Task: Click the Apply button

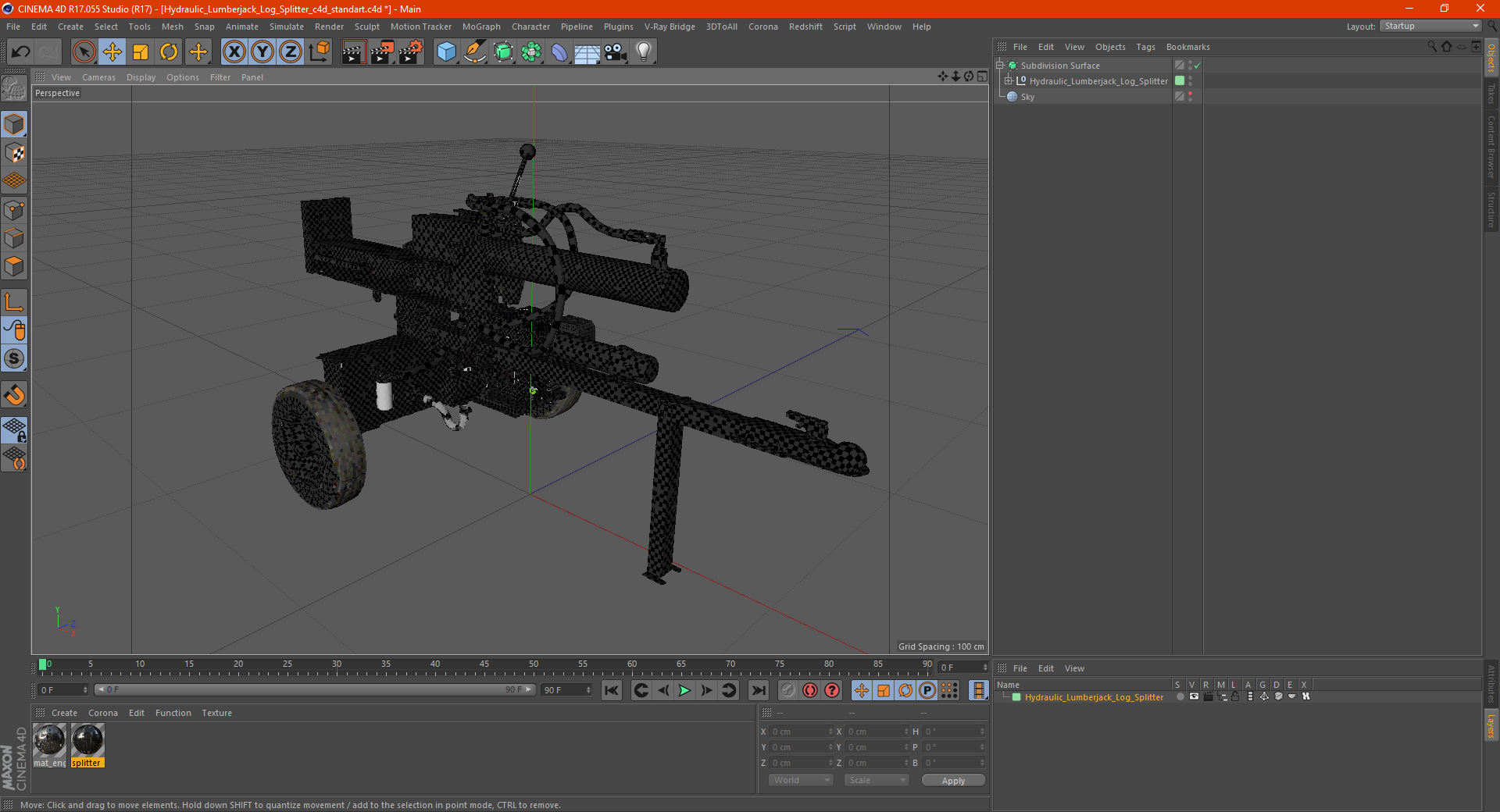Action: point(953,781)
